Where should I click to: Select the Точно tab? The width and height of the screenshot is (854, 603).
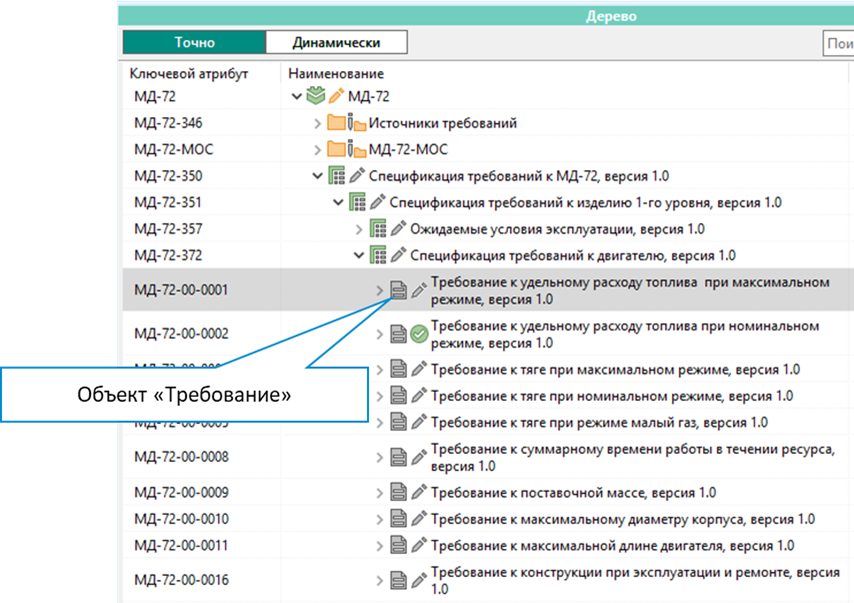194,42
